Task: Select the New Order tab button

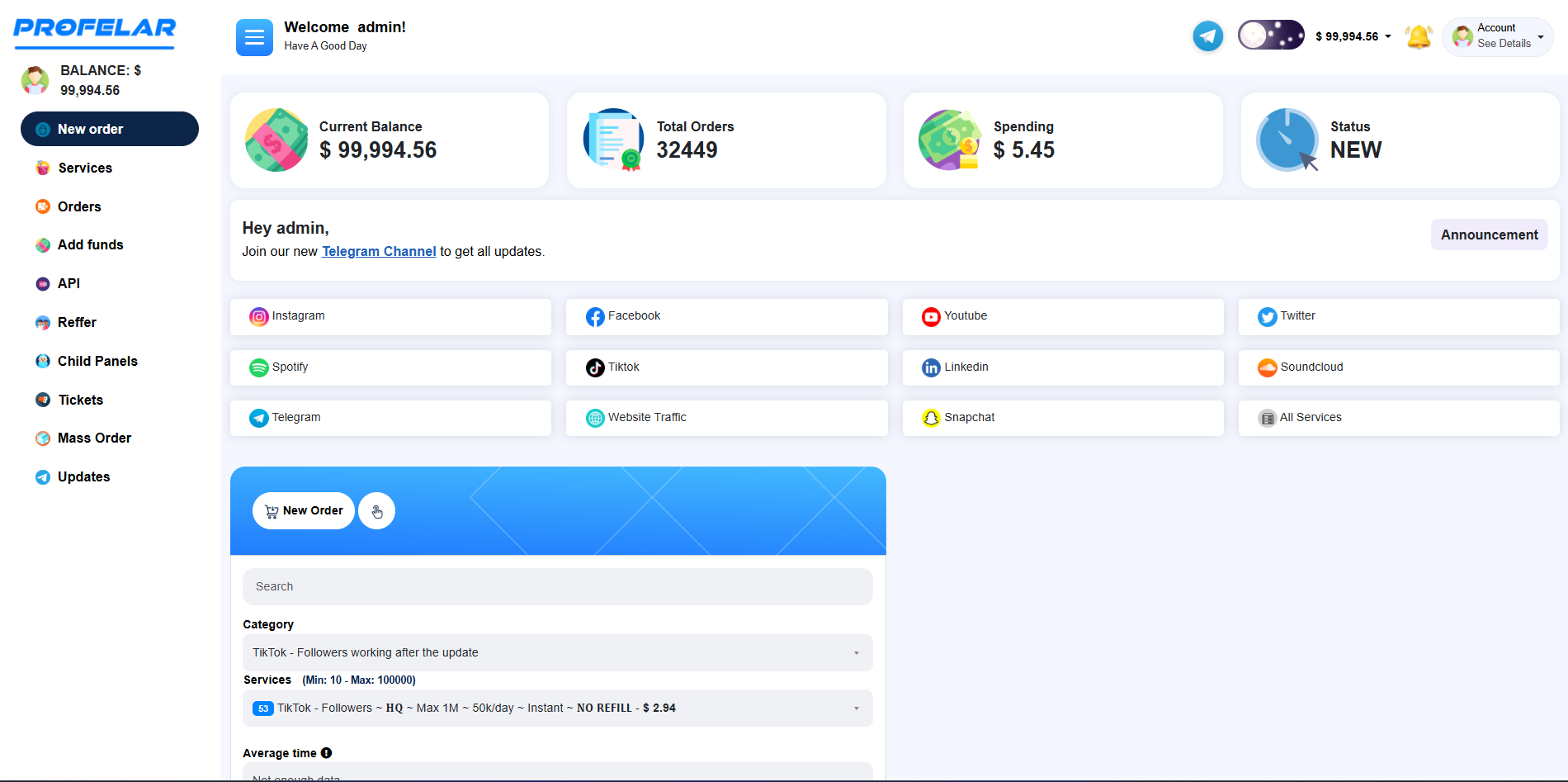Action: click(x=304, y=511)
